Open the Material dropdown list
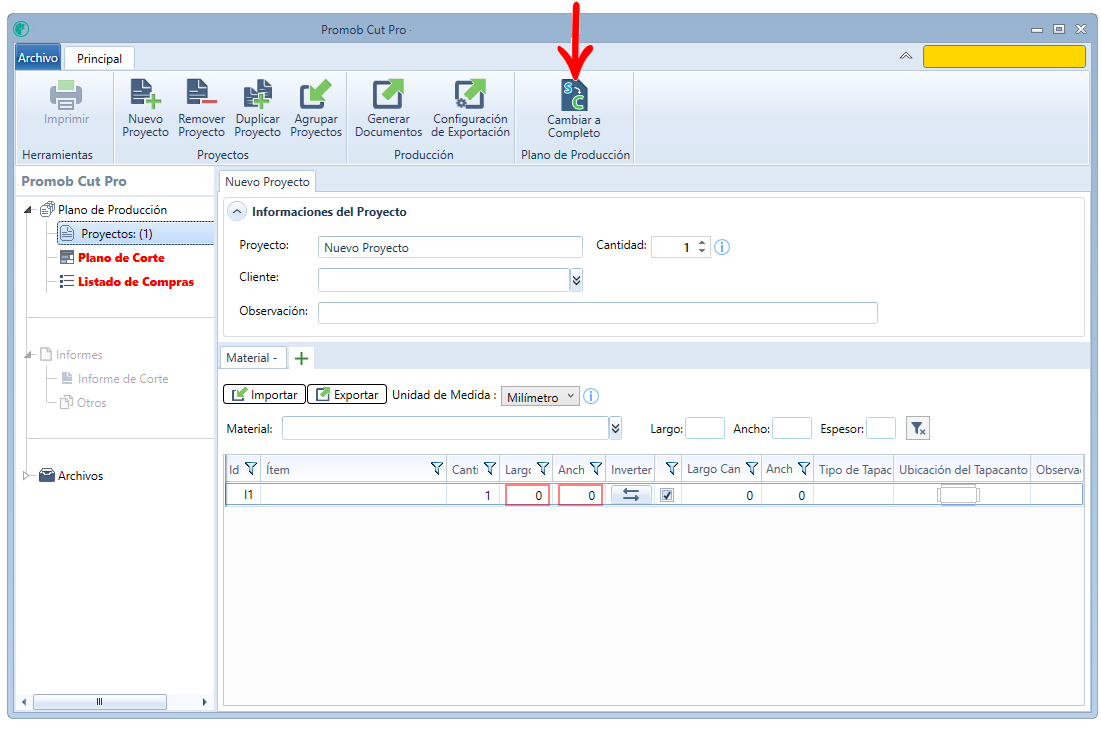Screen dimensions: 1101x729 point(615,428)
